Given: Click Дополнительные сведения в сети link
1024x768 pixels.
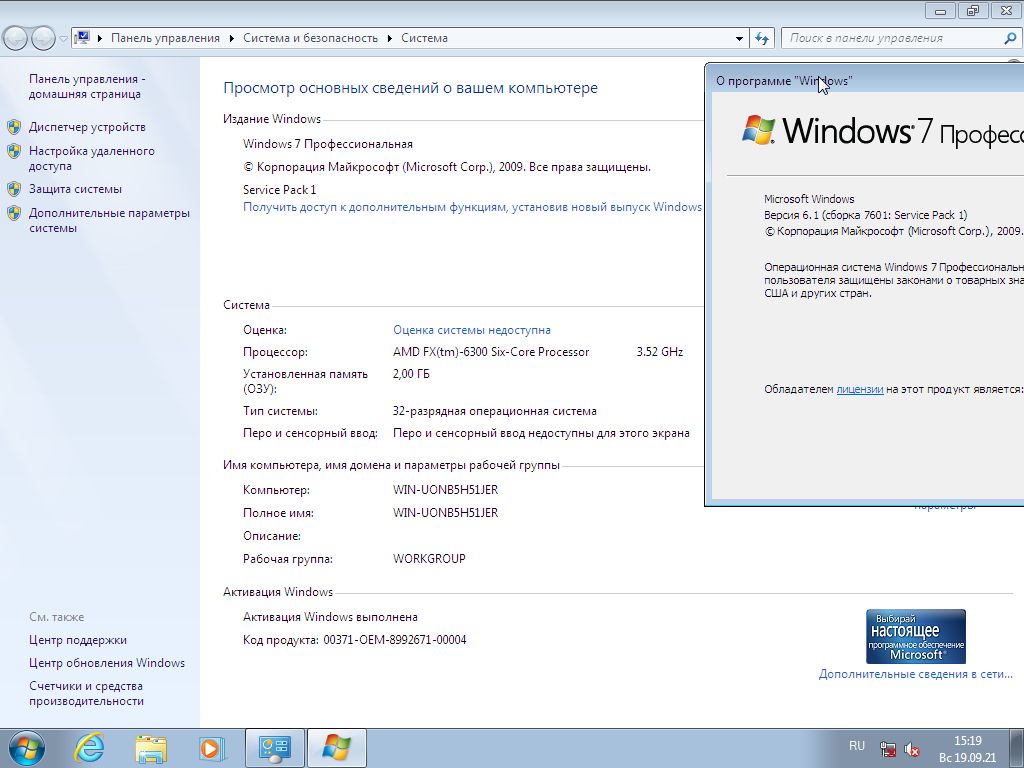Looking at the screenshot, I should pos(916,674).
